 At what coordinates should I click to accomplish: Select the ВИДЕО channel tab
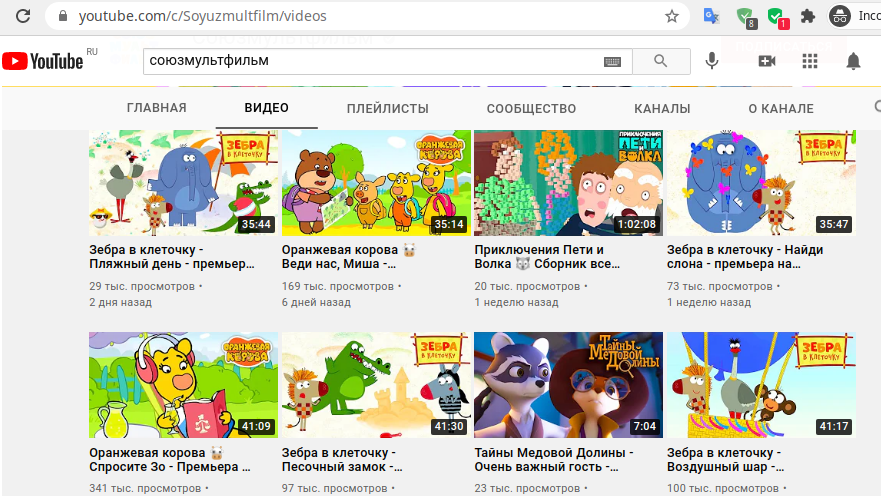click(x=266, y=108)
